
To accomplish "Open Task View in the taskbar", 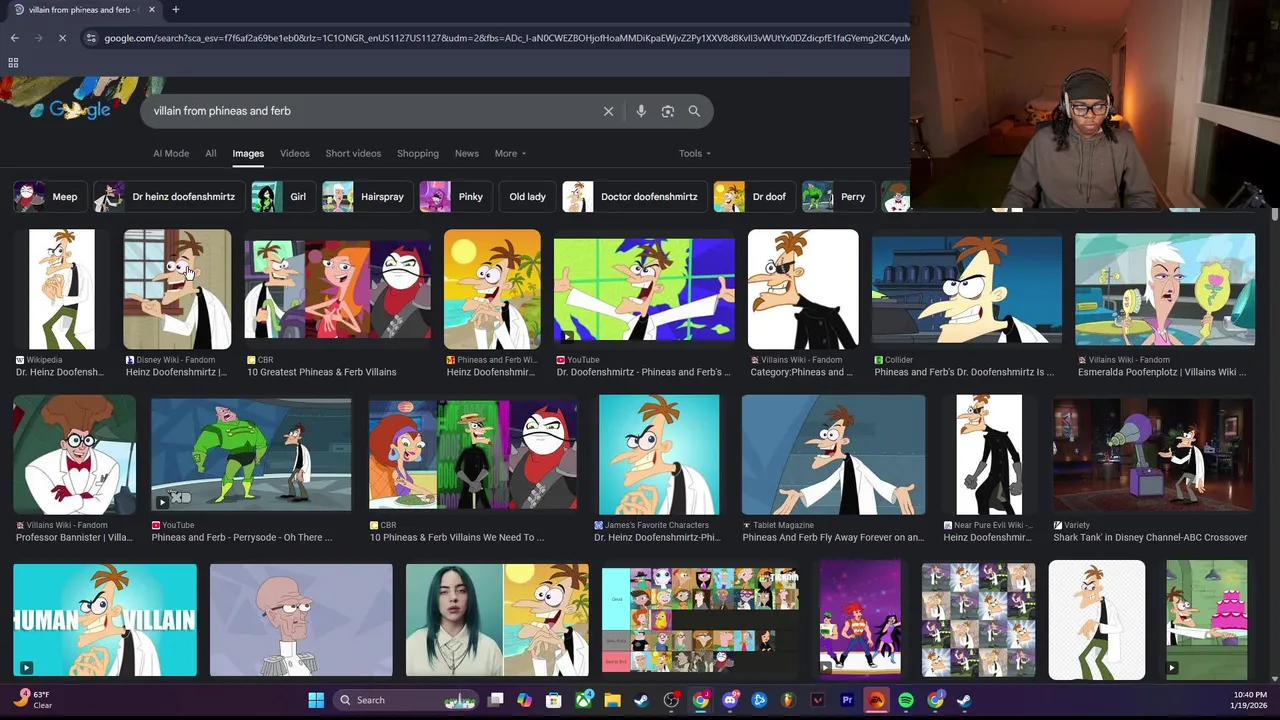I will 495,700.
